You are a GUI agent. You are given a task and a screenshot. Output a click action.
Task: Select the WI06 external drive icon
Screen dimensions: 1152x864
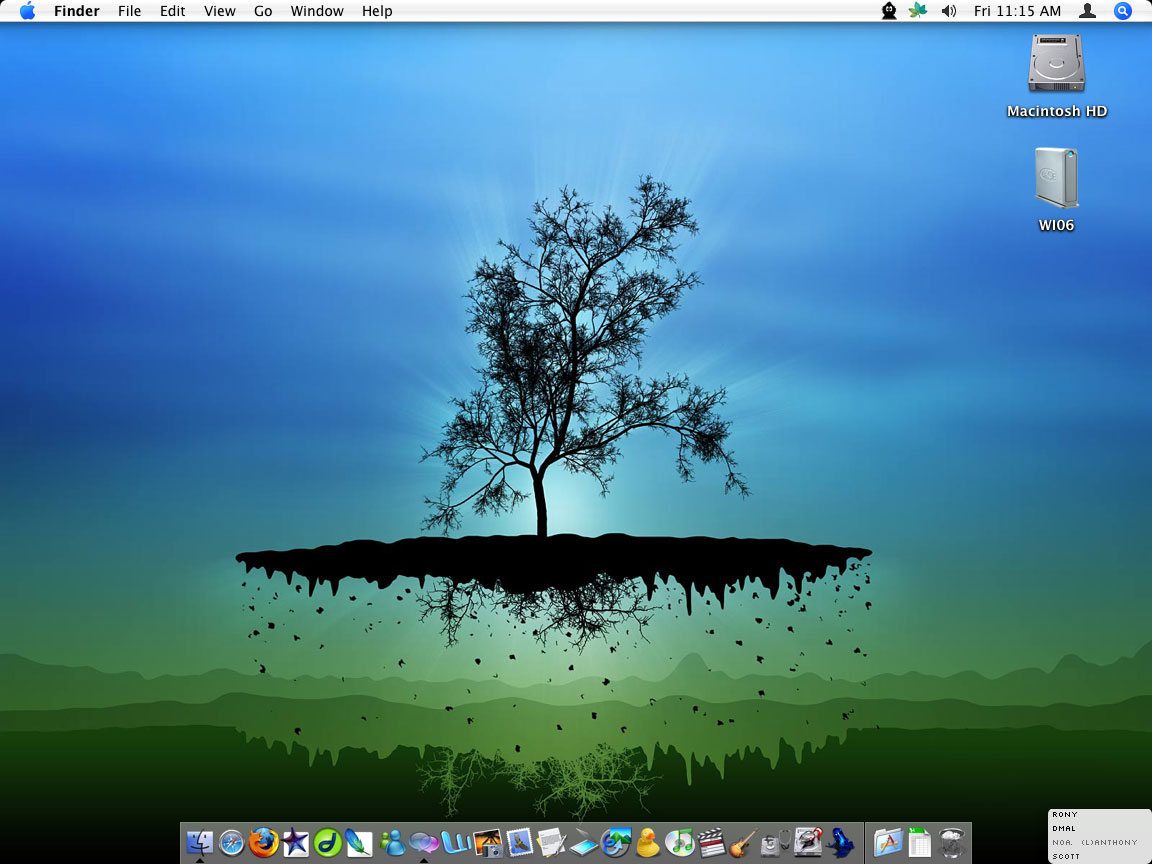point(1056,190)
